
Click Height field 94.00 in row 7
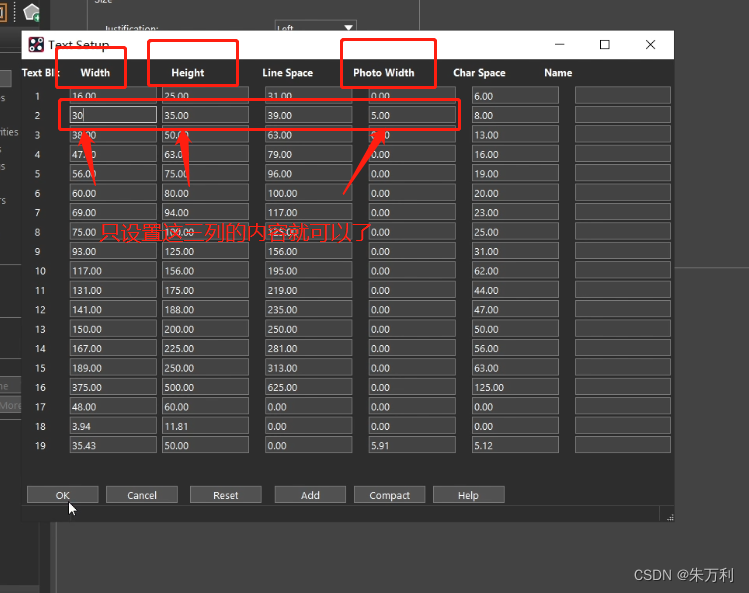(205, 212)
